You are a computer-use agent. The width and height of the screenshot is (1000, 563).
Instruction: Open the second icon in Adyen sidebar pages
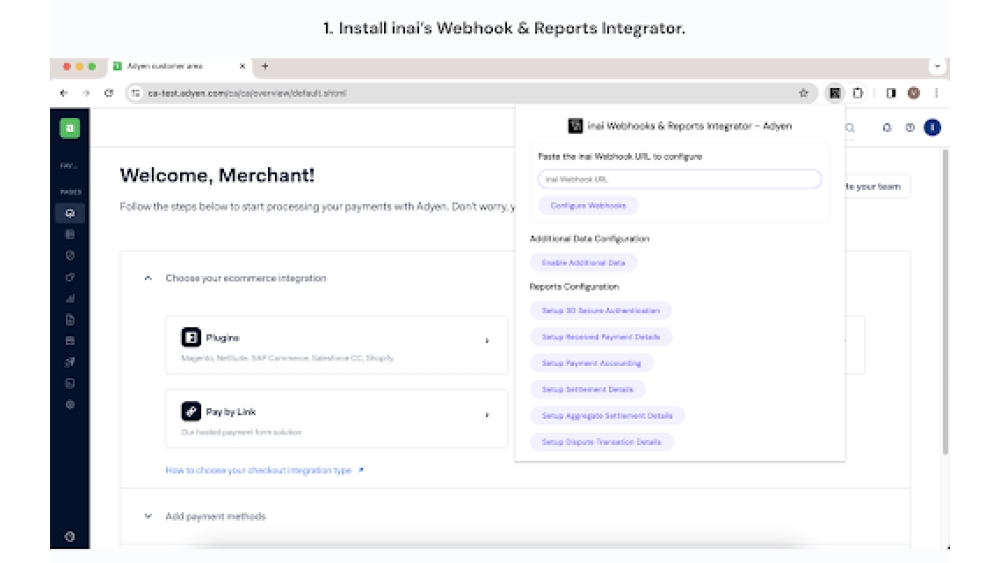[x=70, y=235]
